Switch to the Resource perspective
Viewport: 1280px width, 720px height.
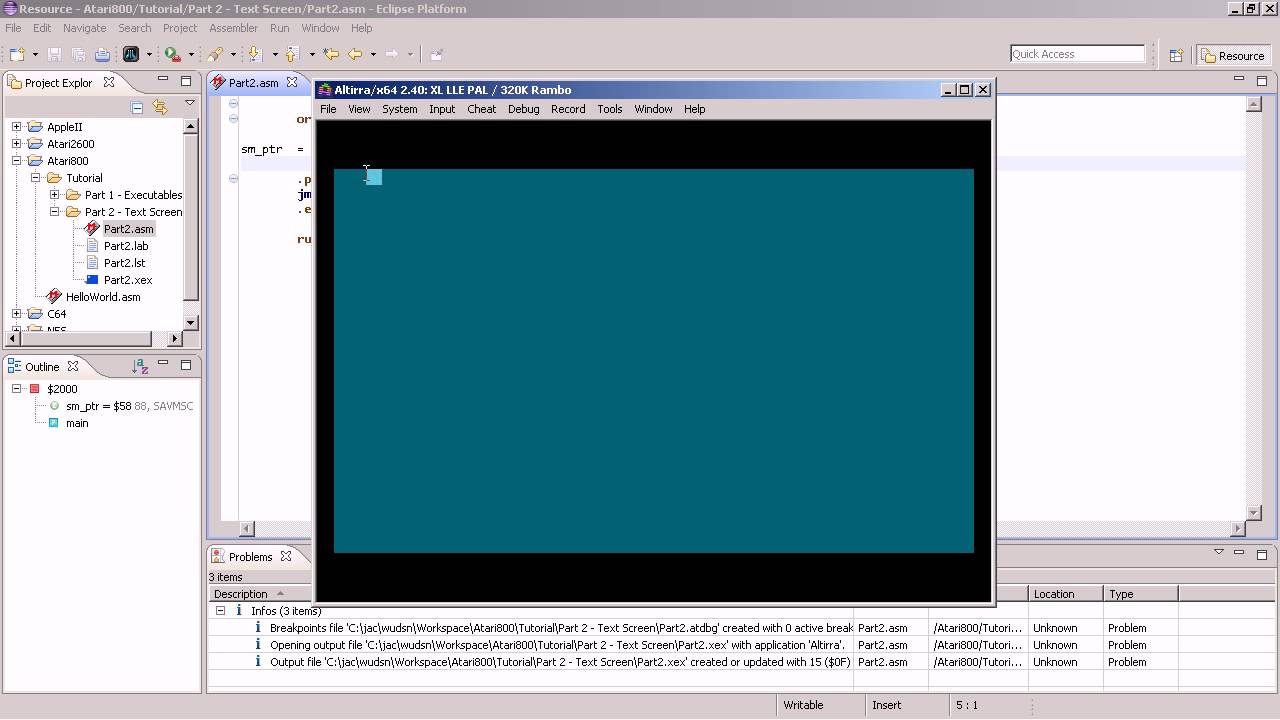coord(1233,55)
